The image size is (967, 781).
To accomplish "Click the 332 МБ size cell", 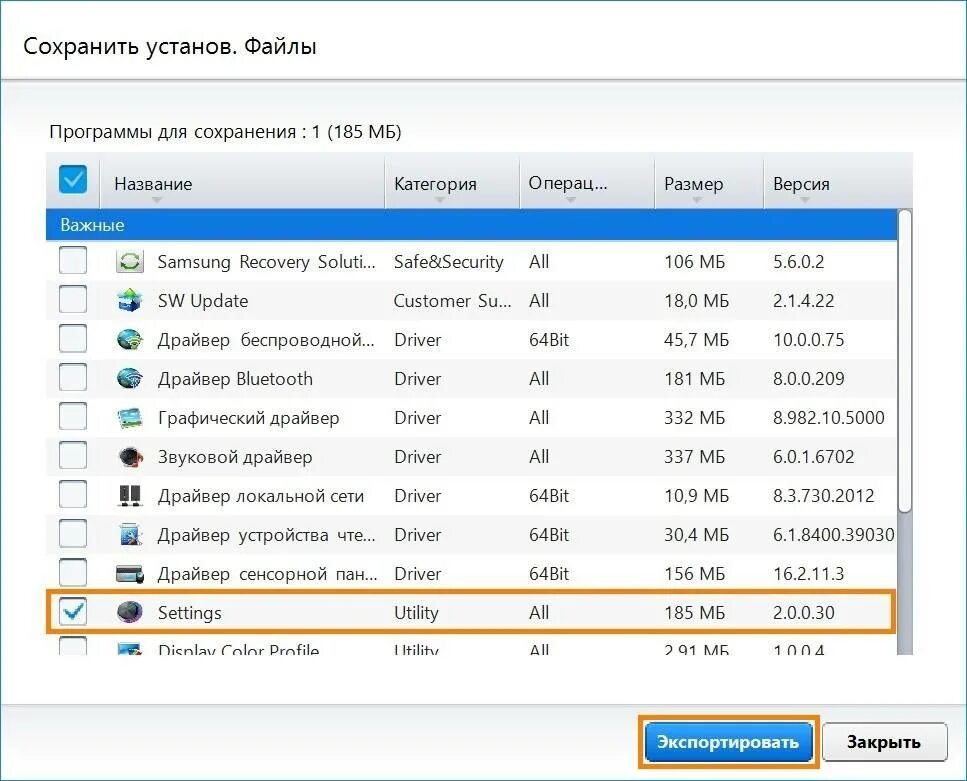I will point(694,418).
